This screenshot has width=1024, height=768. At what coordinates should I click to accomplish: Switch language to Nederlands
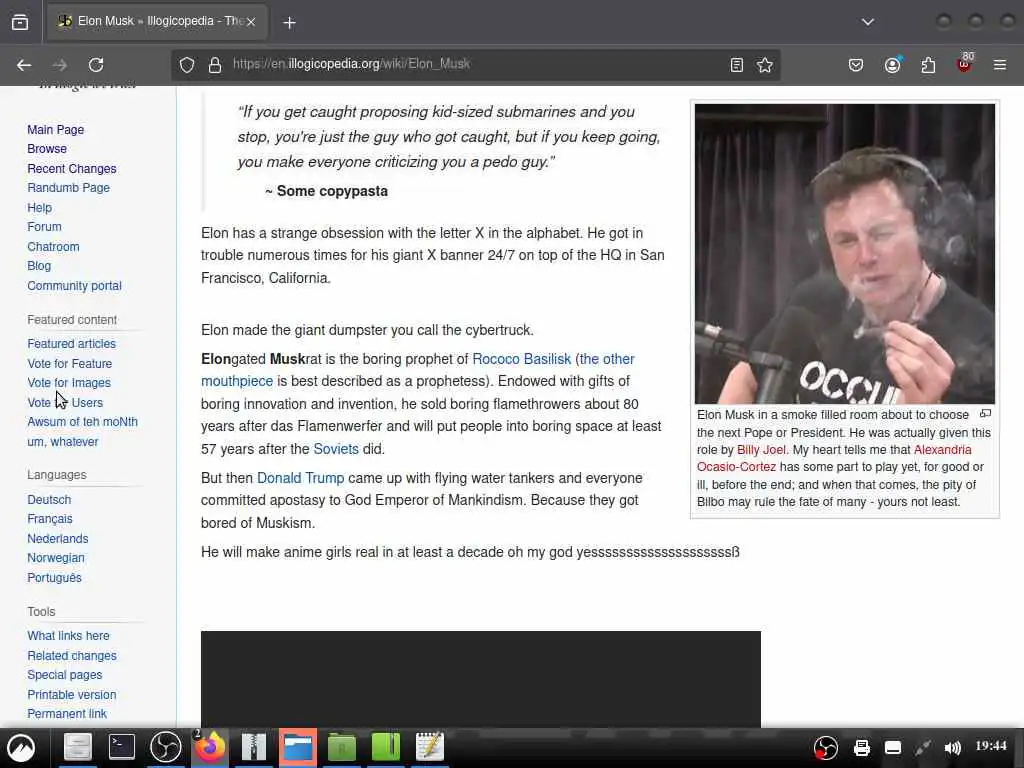(57, 539)
